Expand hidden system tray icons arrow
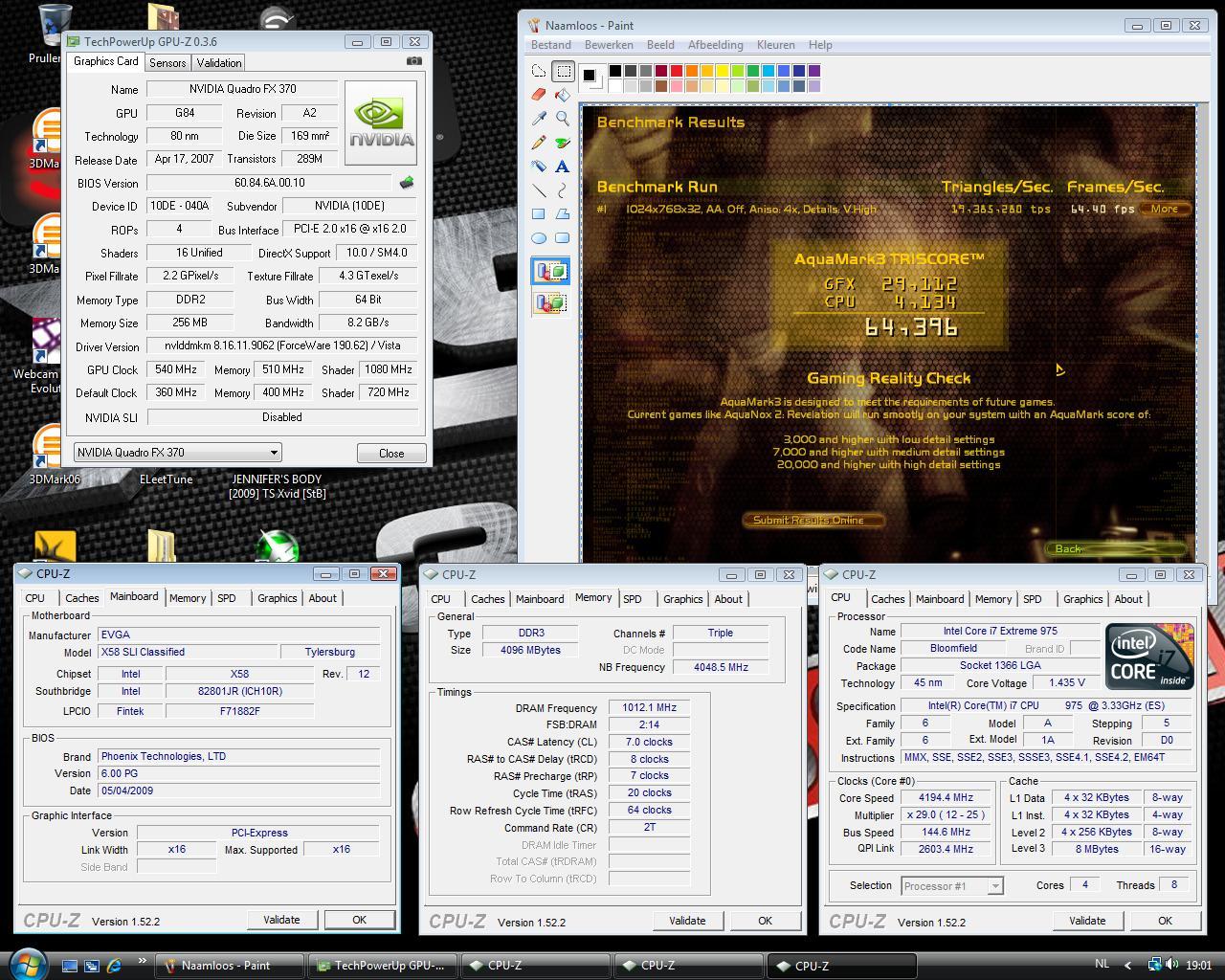Screen dimensions: 1225x980 coord(1127,966)
